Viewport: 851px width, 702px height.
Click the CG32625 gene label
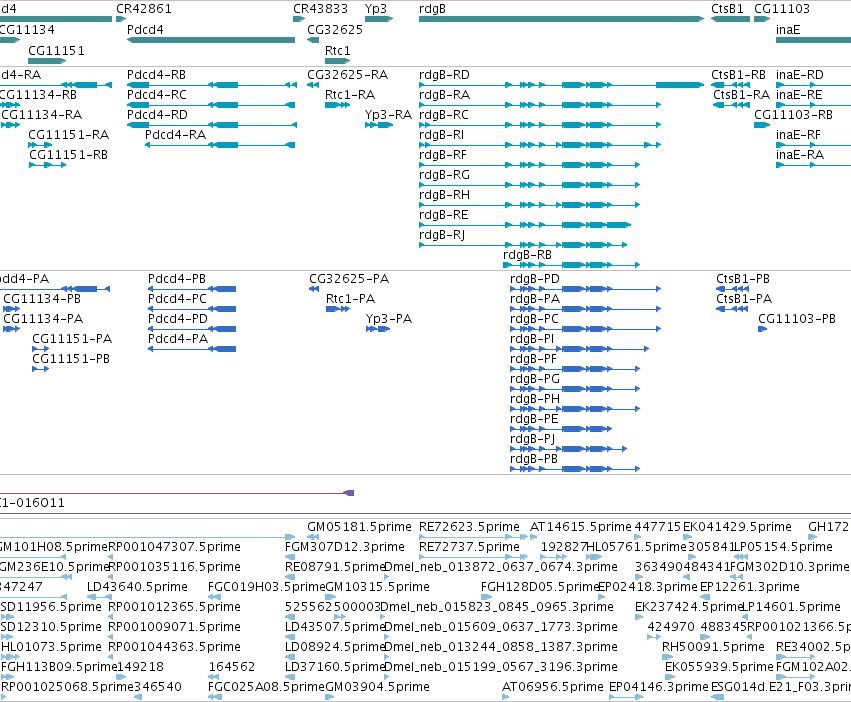(335, 30)
